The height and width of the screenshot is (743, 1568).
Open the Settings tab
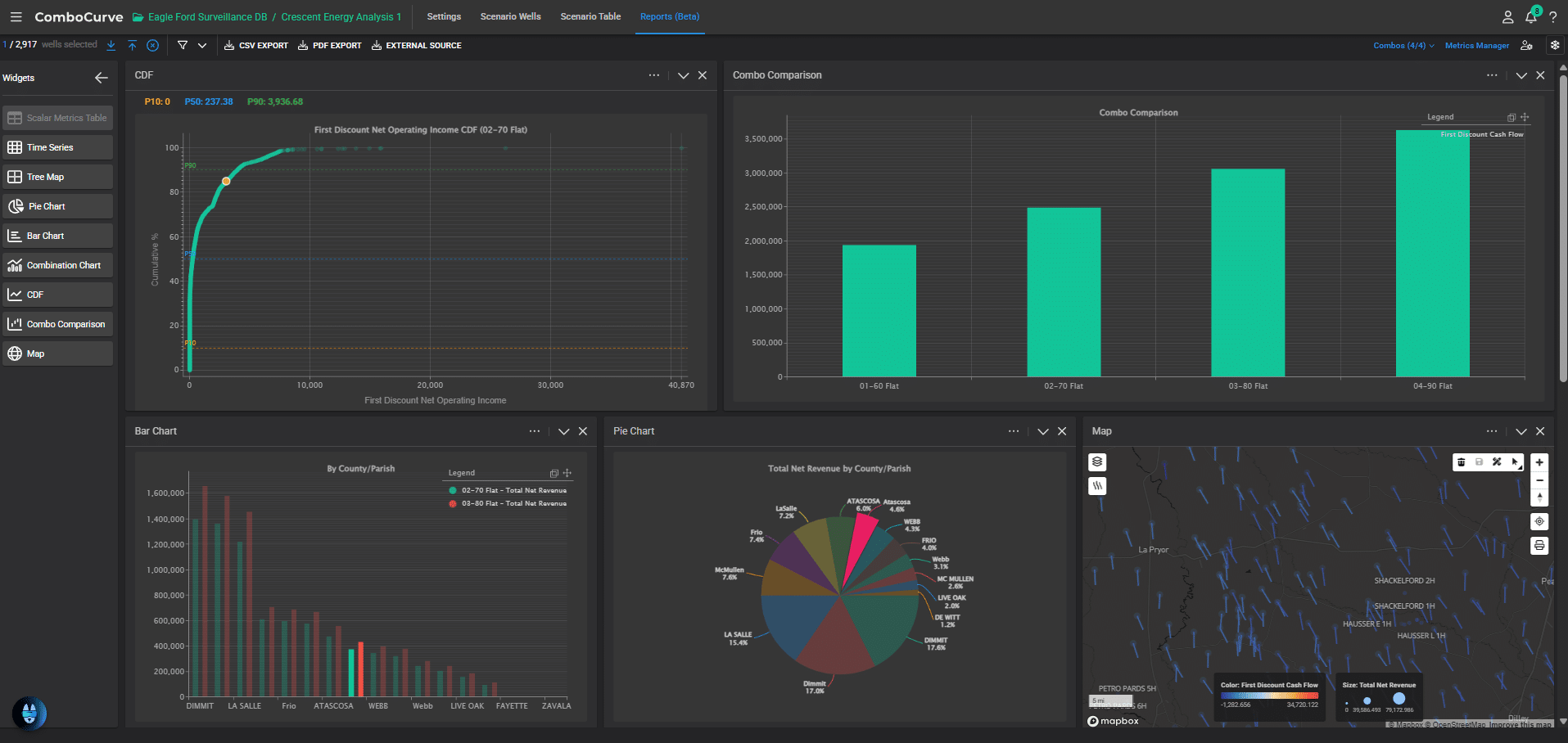444,16
